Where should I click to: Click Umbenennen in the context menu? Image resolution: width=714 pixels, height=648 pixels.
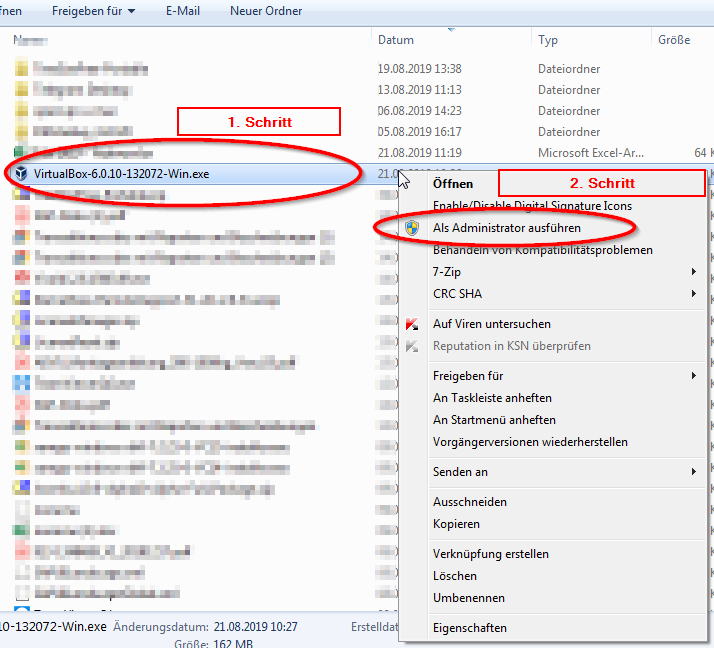click(x=469, y=598)
